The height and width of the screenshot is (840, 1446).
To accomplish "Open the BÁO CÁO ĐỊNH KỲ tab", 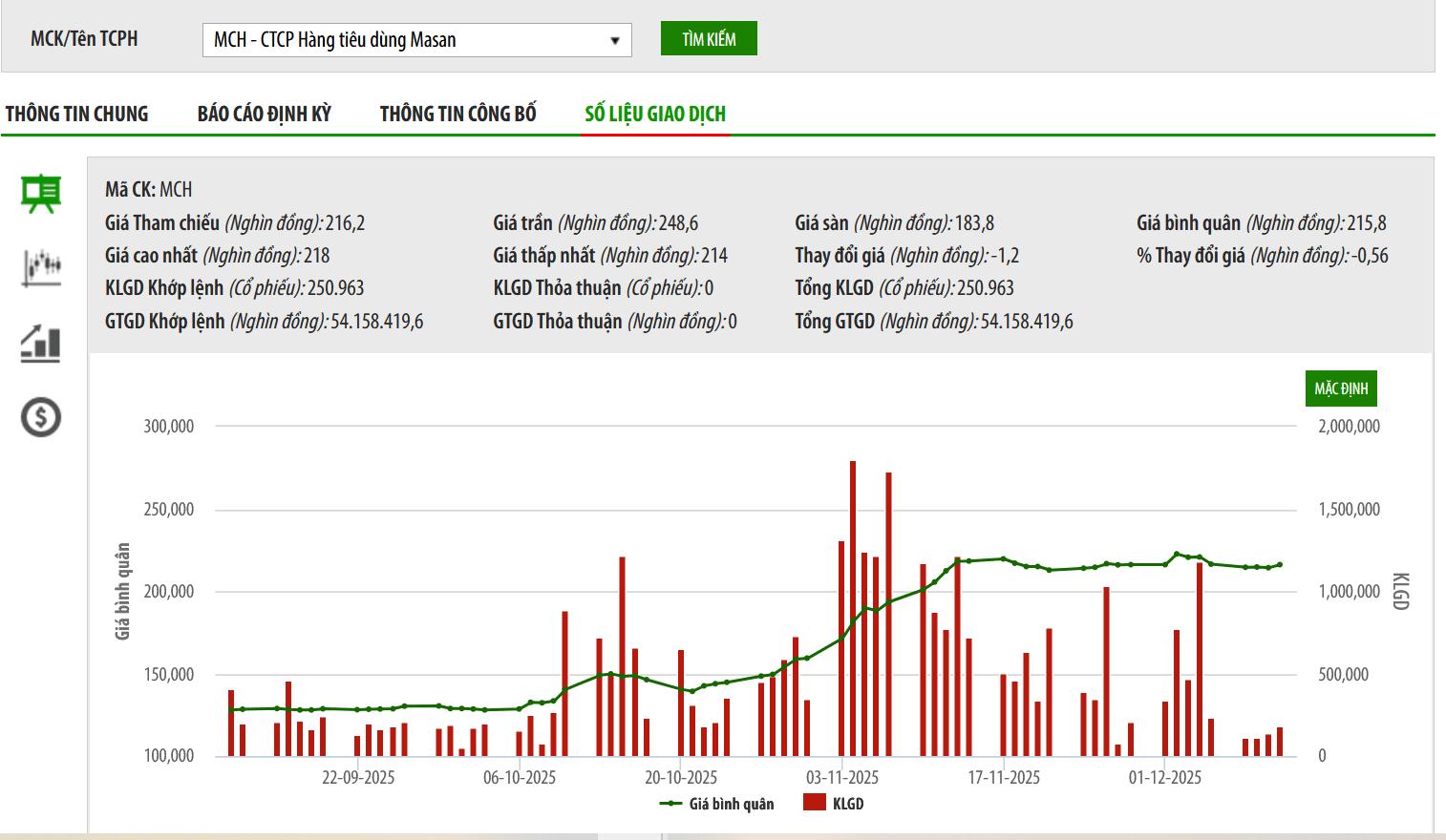I will pyautogui.click(x=265, y=114).
